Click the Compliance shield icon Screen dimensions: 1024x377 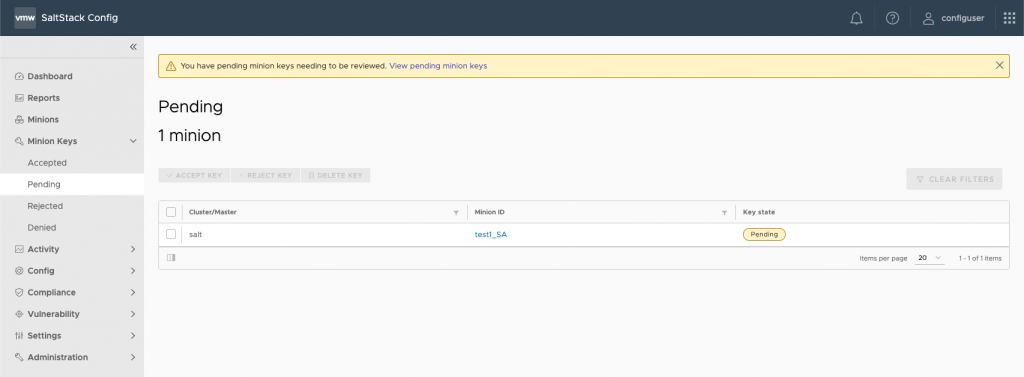click(x=19, y=292)
